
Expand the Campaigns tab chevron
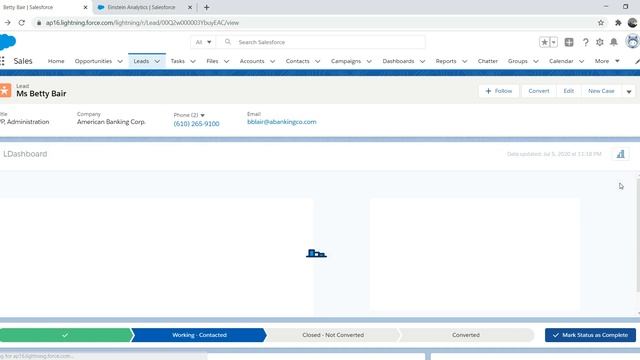click(x=369, y=61)
